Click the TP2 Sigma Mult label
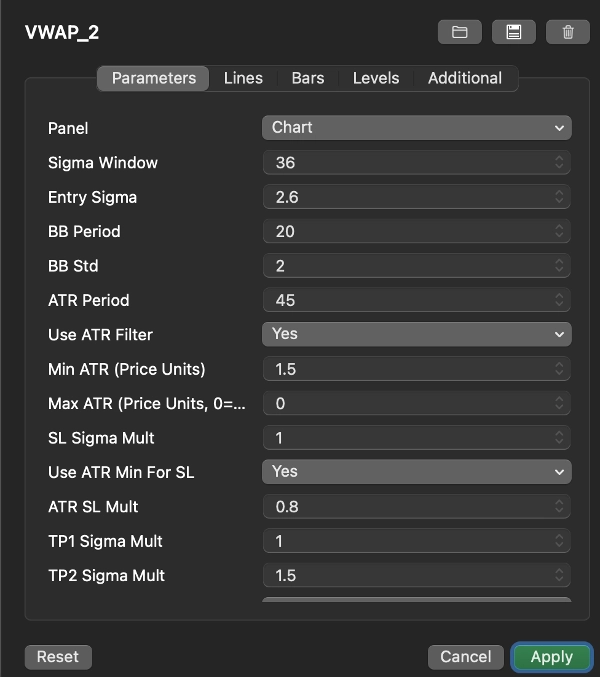 106,576
